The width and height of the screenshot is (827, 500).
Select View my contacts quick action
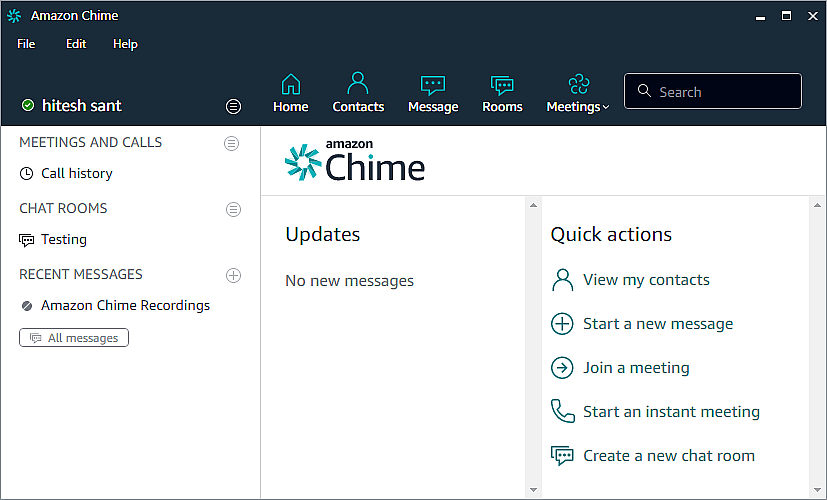(646, 280)
